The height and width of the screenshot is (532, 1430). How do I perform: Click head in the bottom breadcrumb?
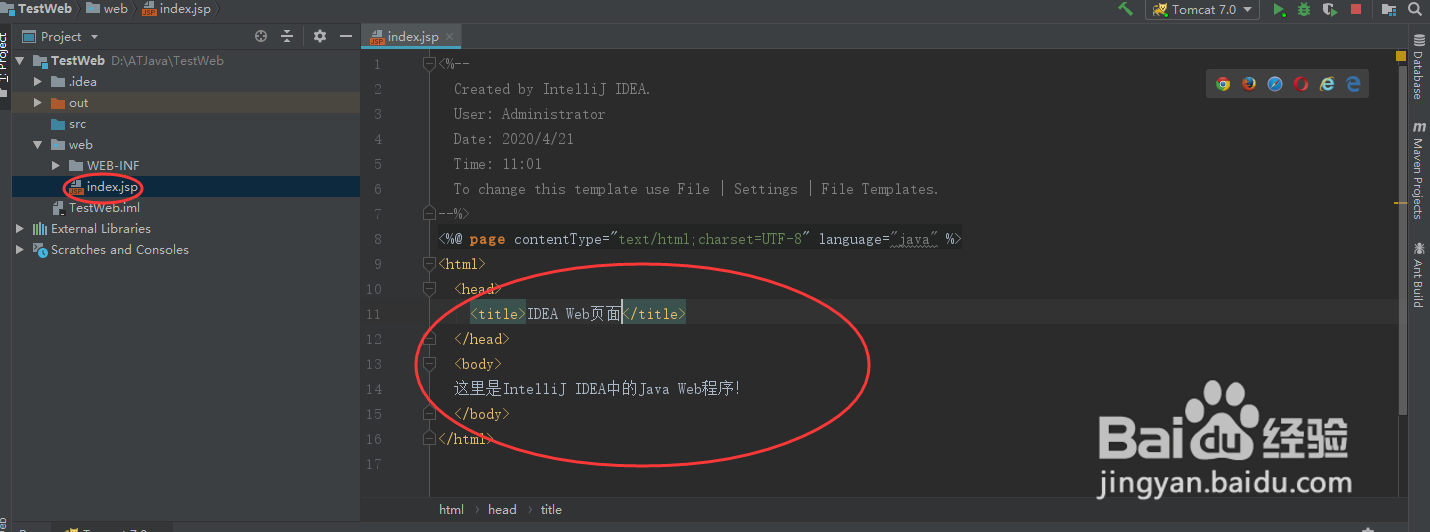pyautogui.click(x=502, y=509)
